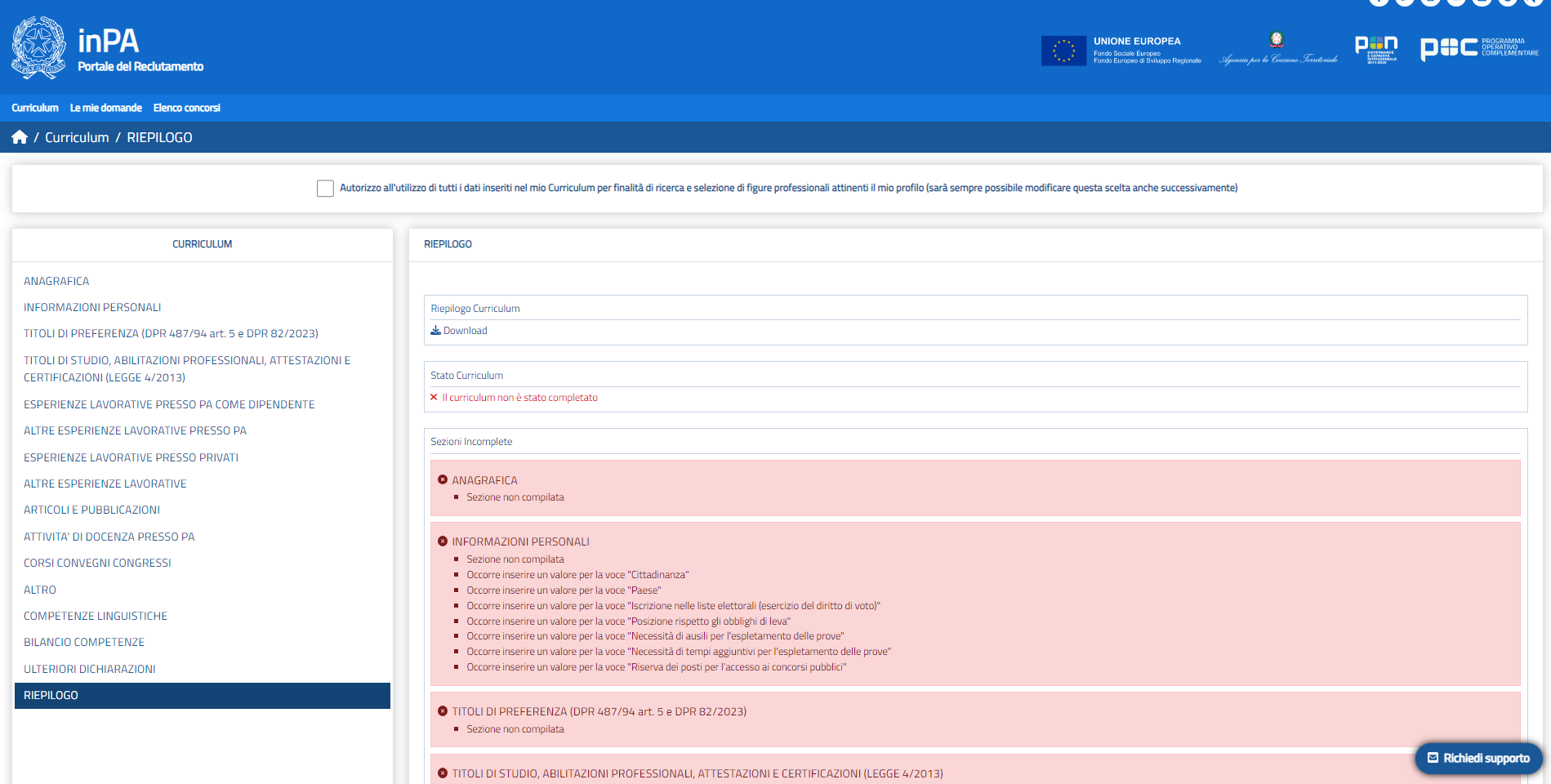Click the "Iscrizione nelle liste elettorali" message
The width and height of the screenshot is (1551, 784).
pyautogui.click(x=673, y=606)
